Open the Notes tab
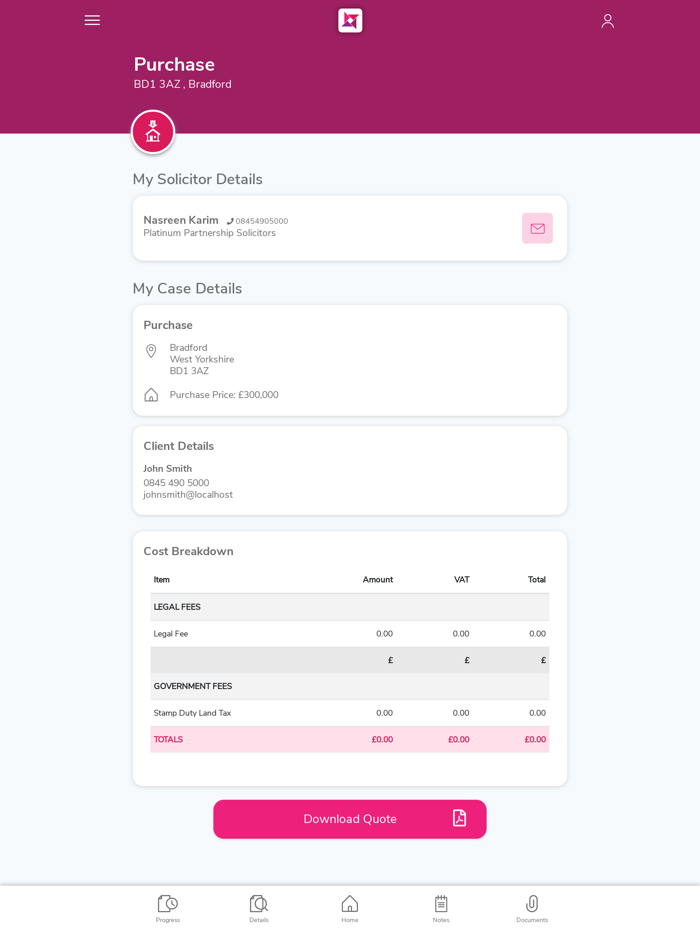Screen dimensions: 700x934 [x=441, y=908]
